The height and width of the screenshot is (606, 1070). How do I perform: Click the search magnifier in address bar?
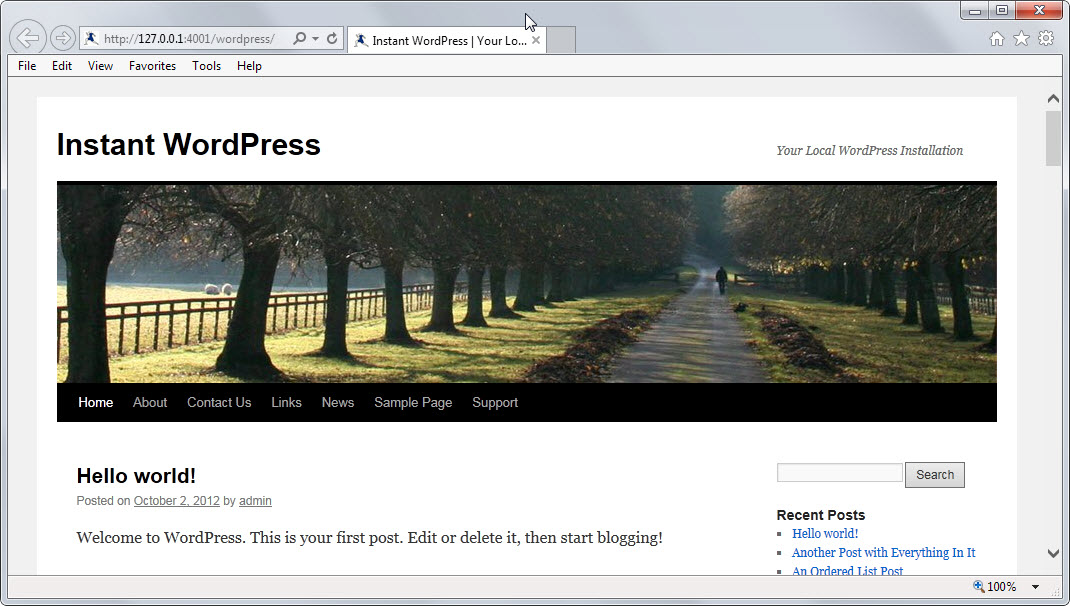299,39
